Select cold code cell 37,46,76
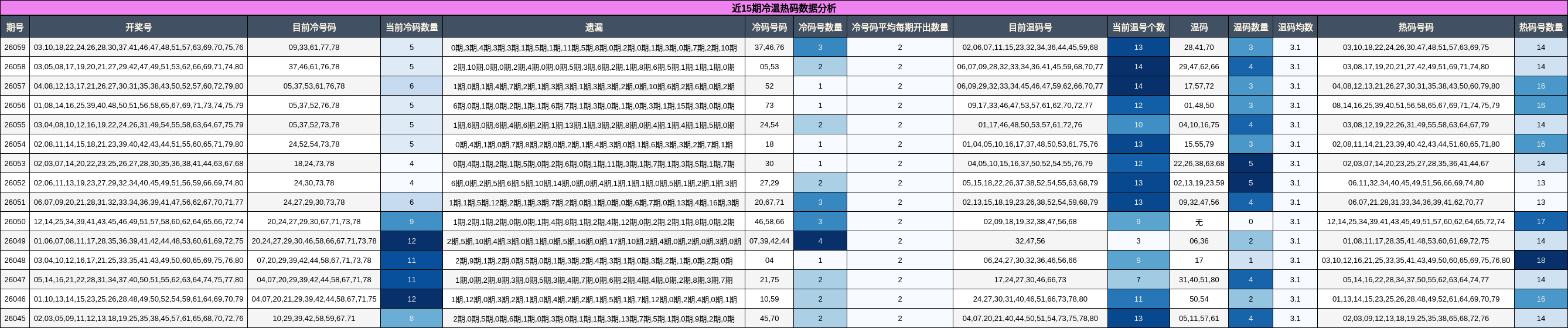This screenshot has width=1568, height=328. [x=769, y=47]
